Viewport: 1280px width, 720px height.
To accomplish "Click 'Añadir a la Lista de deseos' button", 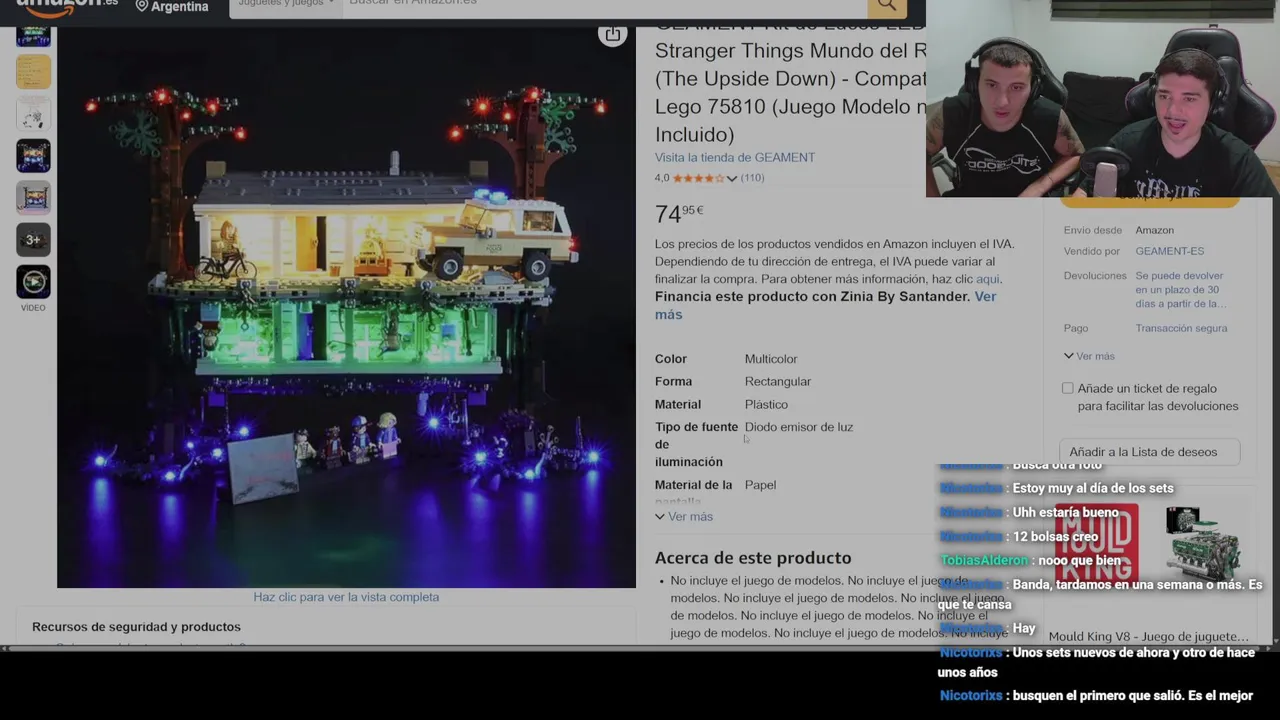I will (1150, 452).
